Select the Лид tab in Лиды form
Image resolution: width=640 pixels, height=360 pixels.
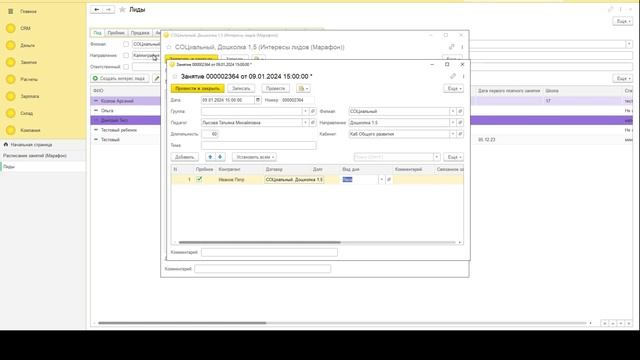tap(97, 33)
